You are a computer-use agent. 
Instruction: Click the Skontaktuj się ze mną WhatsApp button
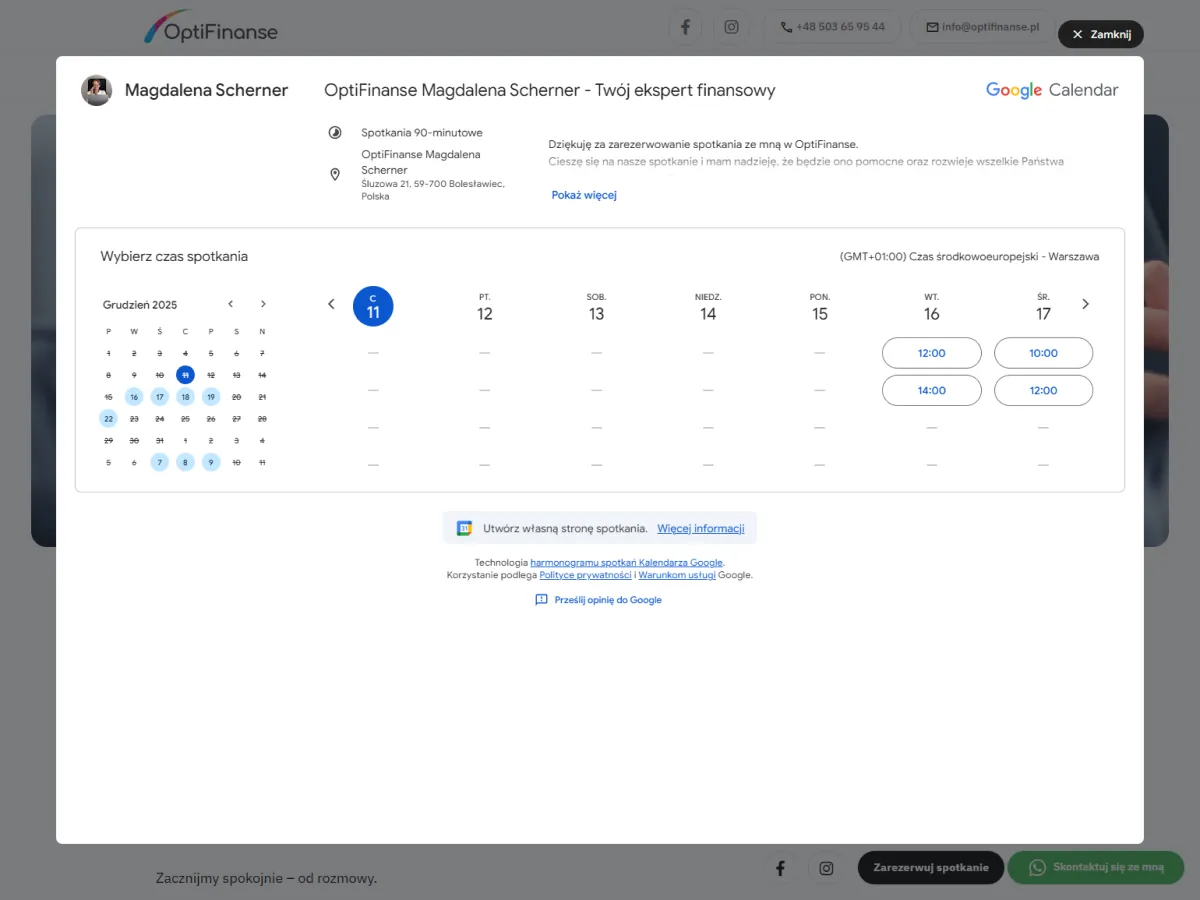coord(1095,867)
